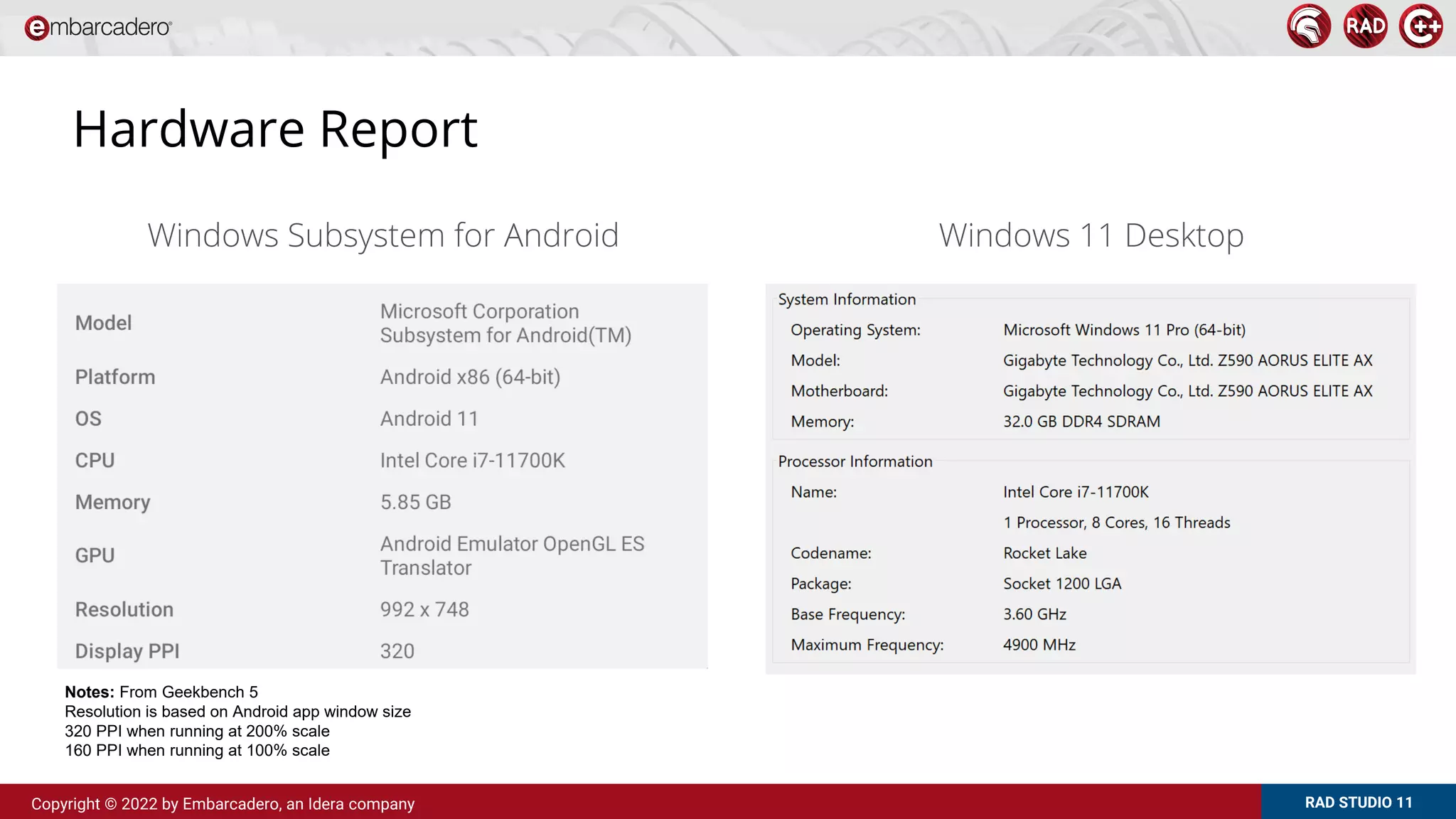Select the Android x86 (64-bit) value
This screenshot has width=1456, height=819.
(470, 377)
